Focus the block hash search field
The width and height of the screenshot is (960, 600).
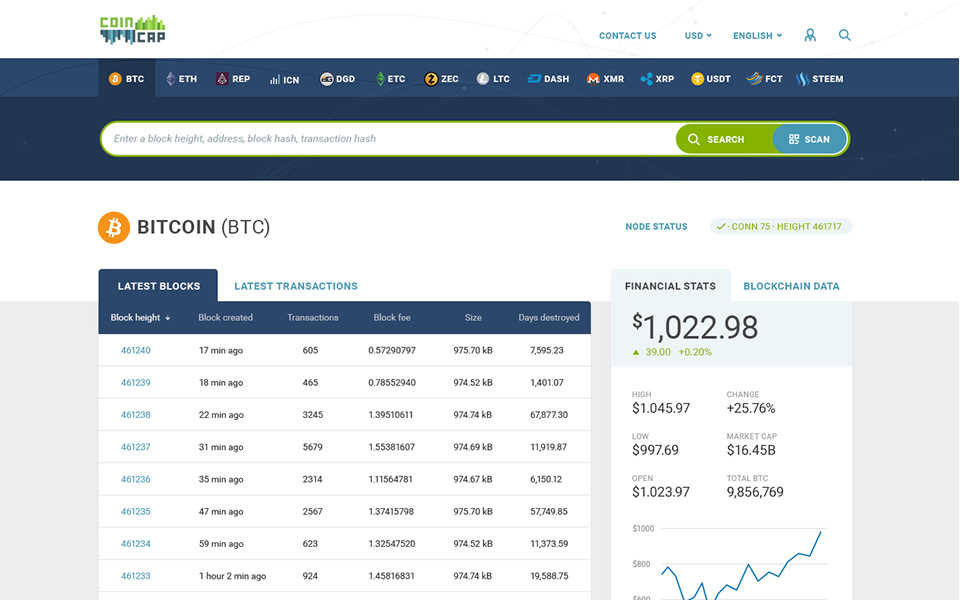(x=390, y=139)
